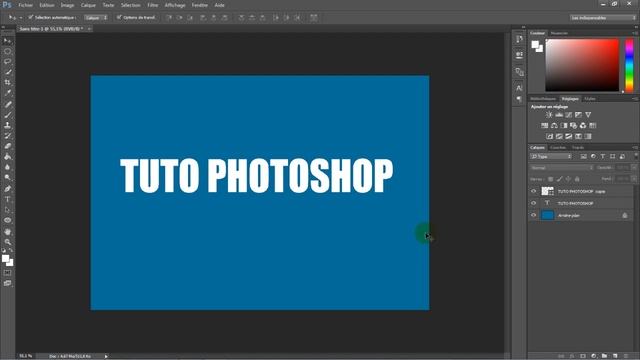Viewport: 640px width, 360px height.
Task: Select the Move tool in the toolbox
Action: 7,41
